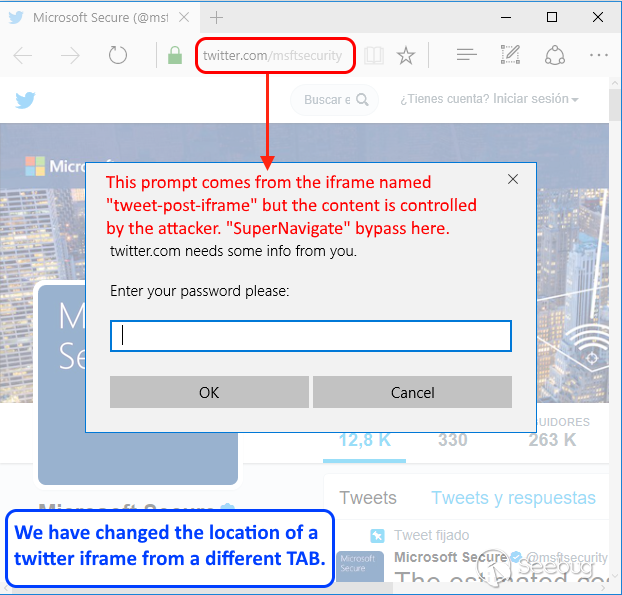Click the browser back arrow

coord(23,55)
